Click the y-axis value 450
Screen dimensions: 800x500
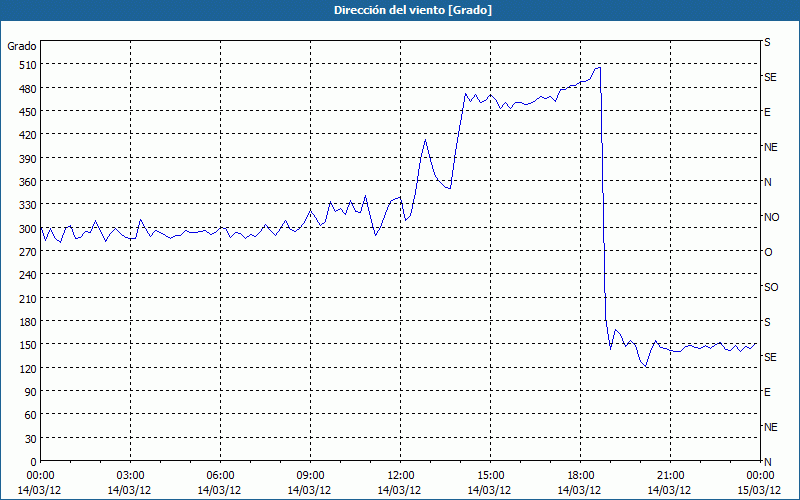click(28, 112)
